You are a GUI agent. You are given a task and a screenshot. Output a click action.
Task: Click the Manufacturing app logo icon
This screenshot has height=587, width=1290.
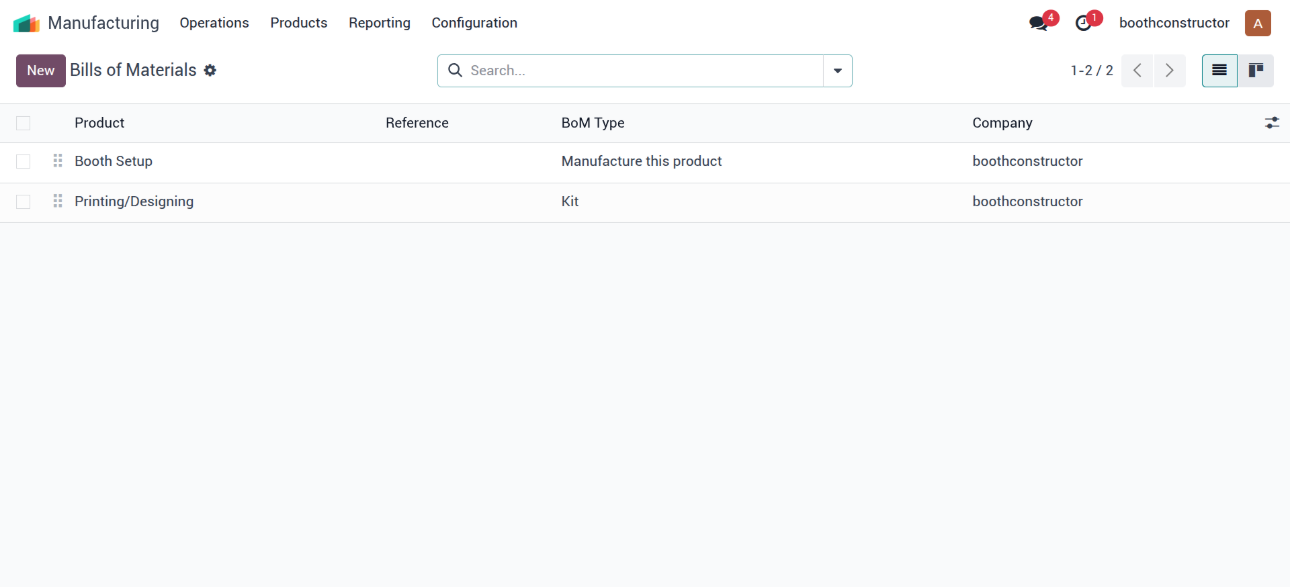(x=27, y=23)
